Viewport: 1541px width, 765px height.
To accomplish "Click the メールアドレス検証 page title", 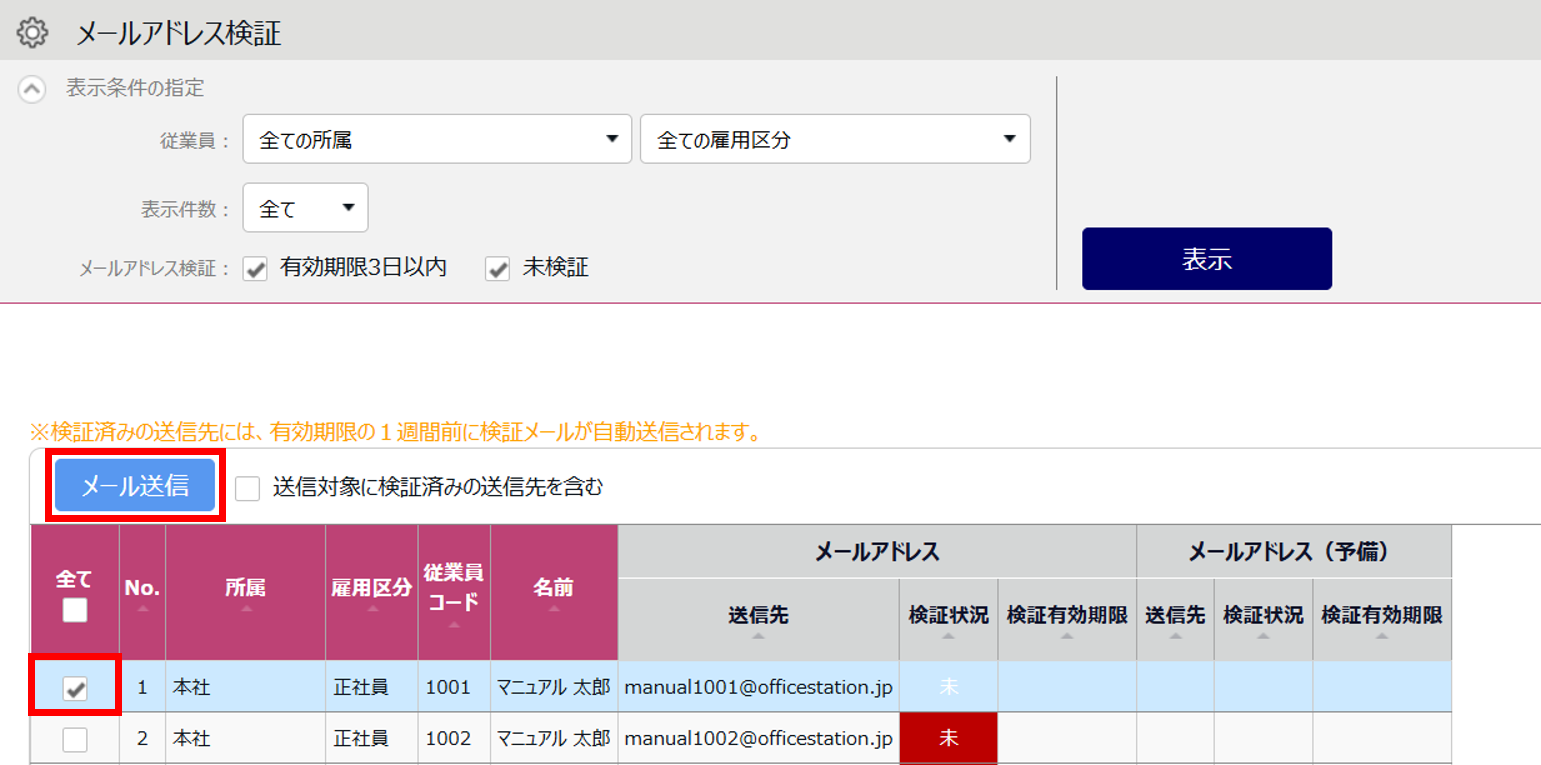I will coord(179,34).
